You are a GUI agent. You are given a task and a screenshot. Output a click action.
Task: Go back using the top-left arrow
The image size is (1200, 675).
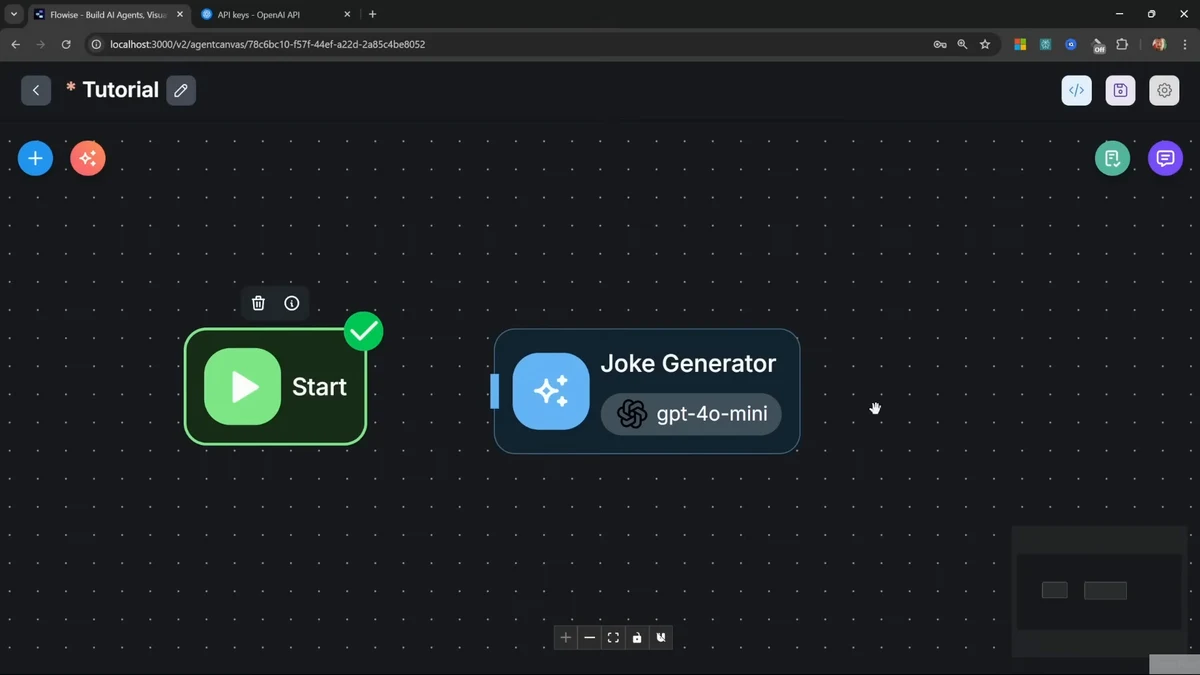(36, 90)
